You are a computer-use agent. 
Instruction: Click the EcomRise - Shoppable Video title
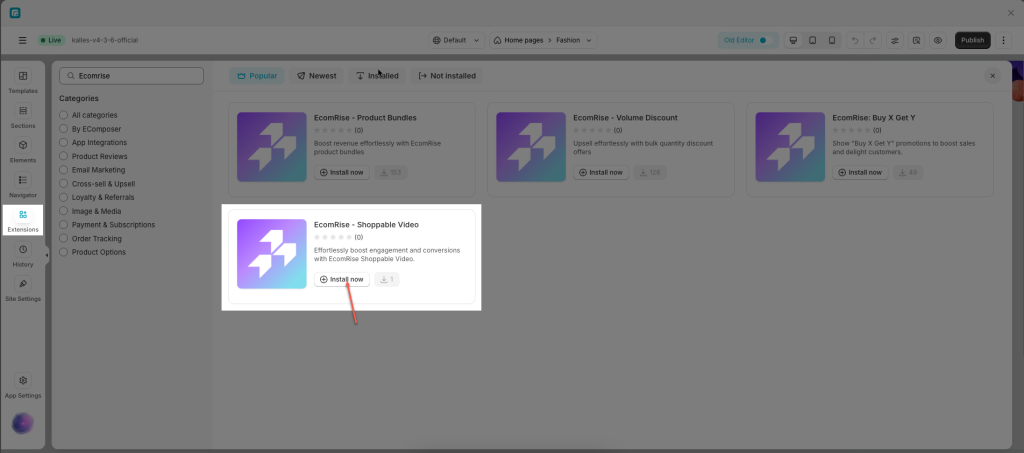tap(366, 225)
